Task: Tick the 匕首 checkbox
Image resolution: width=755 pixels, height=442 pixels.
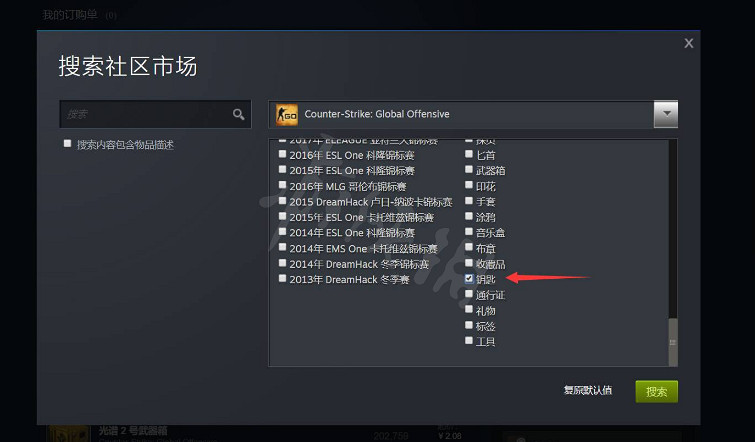Action: [x=469, y=154]
